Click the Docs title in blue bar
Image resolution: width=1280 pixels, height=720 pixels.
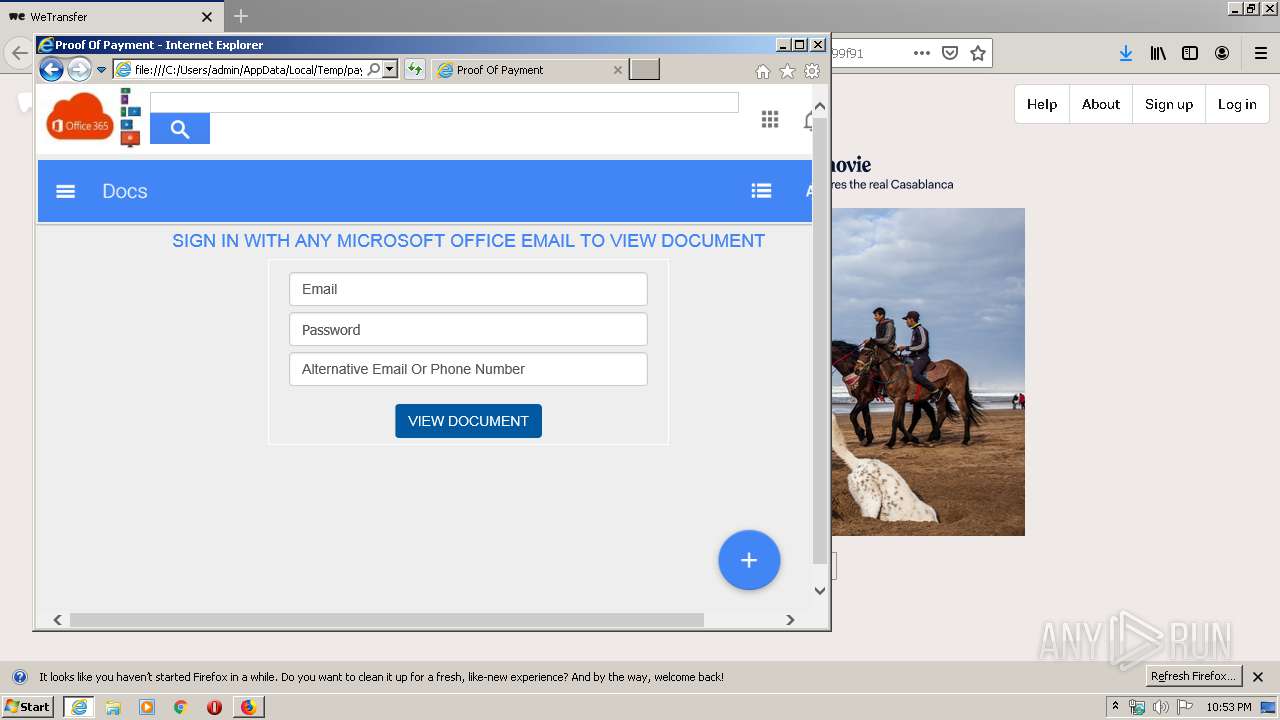coord(125,191)
